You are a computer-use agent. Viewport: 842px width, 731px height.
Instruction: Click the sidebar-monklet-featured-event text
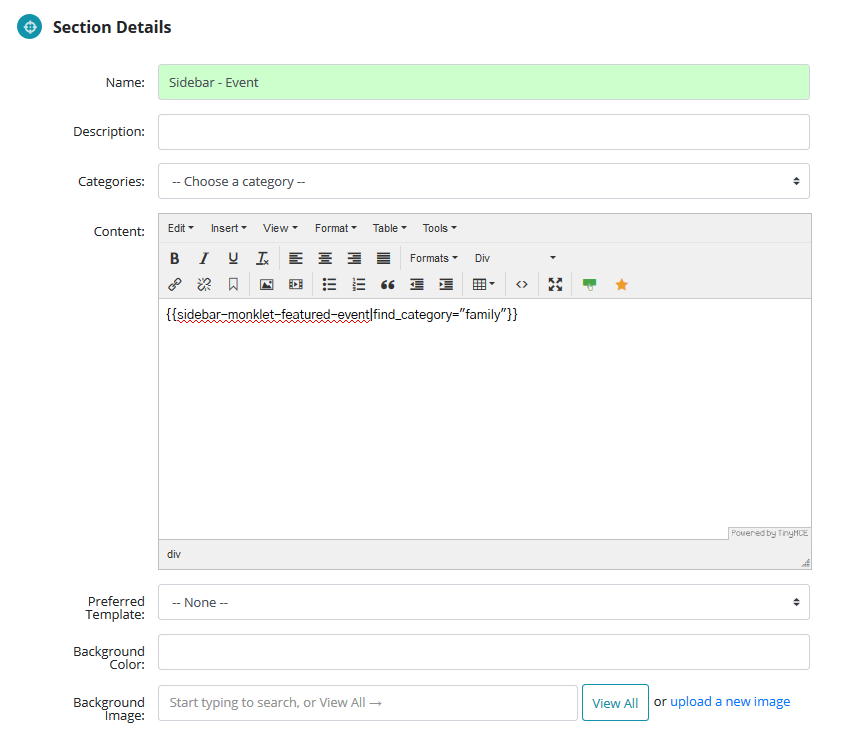[x=273, y=315]
